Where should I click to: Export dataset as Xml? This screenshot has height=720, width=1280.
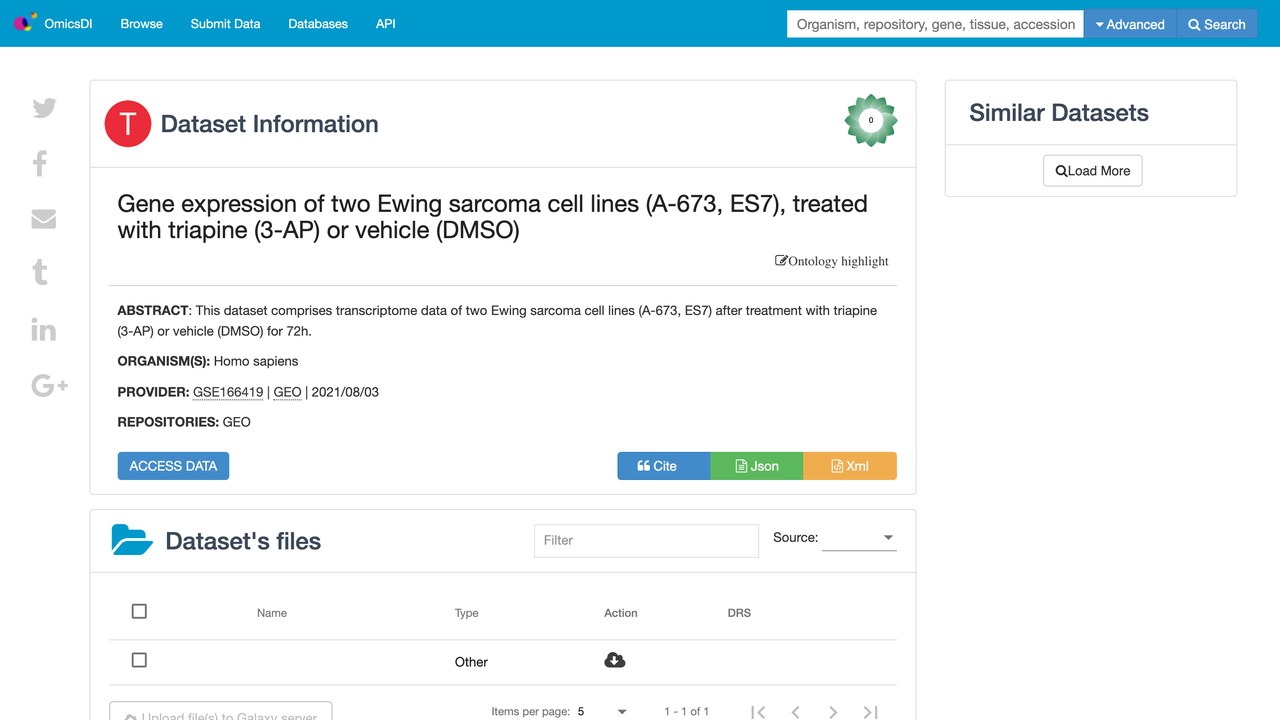click(850, 466)
